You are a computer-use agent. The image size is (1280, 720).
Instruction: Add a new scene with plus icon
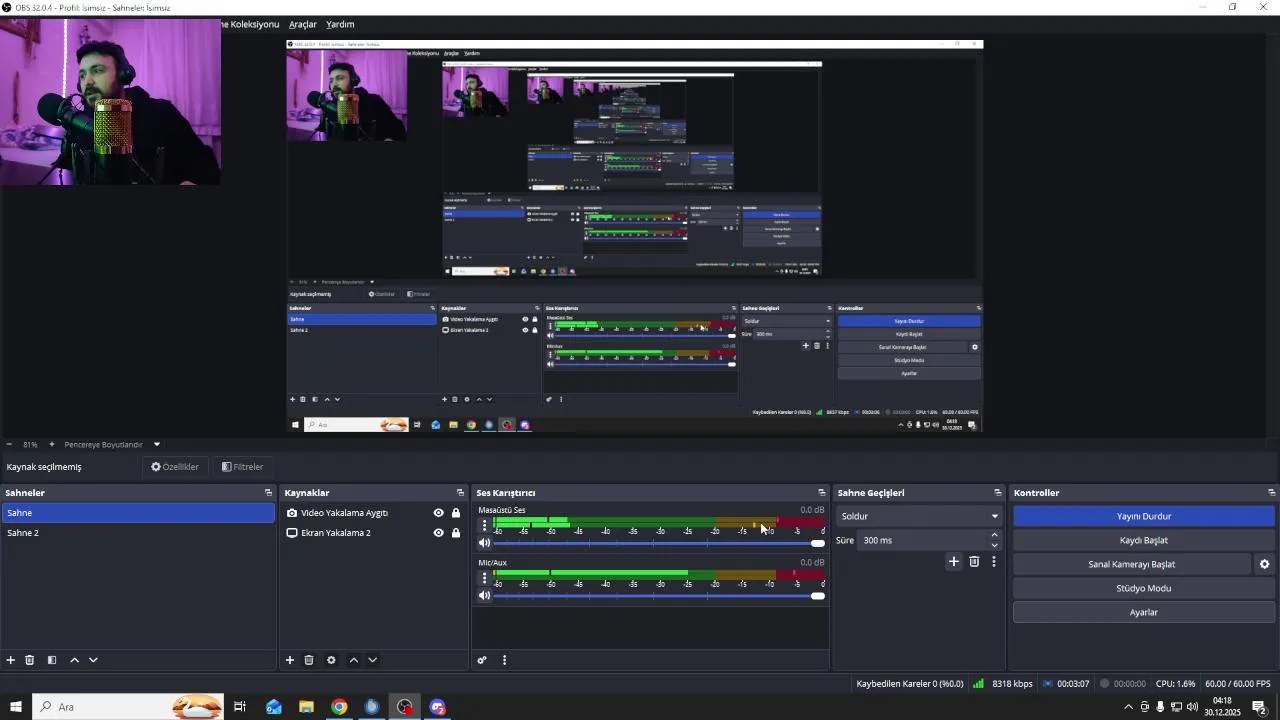tap(11, 660)
